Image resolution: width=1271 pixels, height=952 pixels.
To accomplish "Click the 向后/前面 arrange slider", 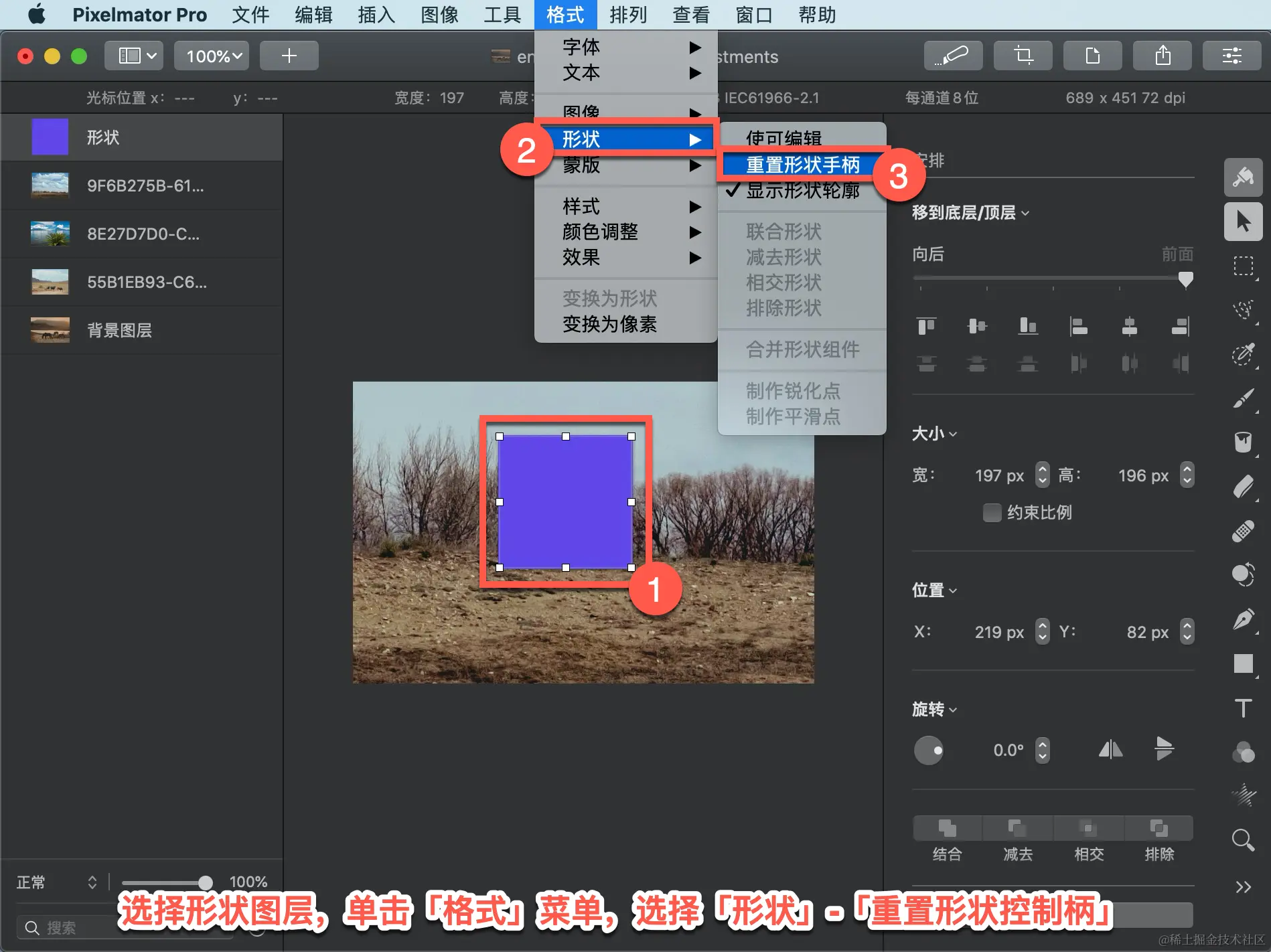I will tap(1053, 279).
